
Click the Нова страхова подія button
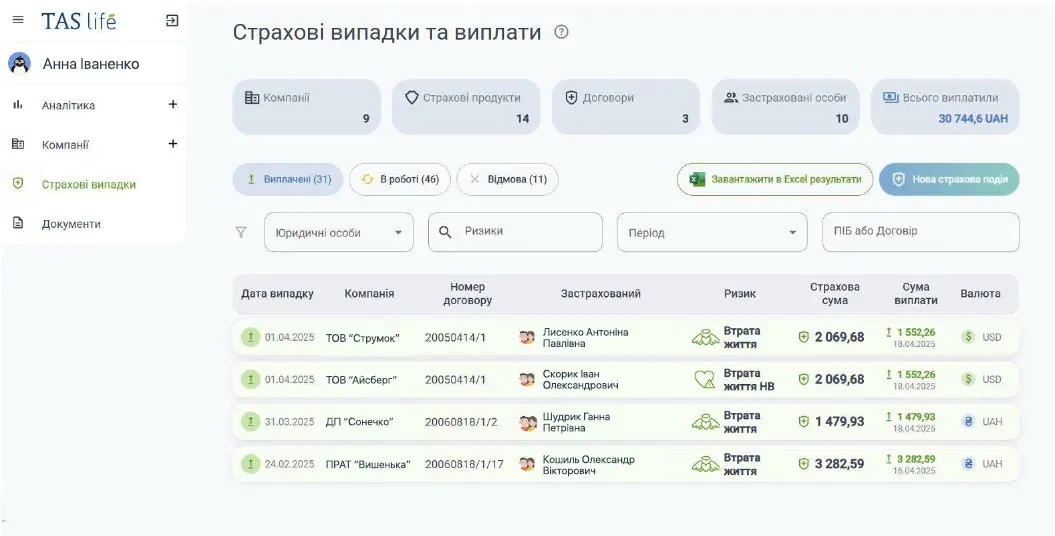click(x=949, y=180)
